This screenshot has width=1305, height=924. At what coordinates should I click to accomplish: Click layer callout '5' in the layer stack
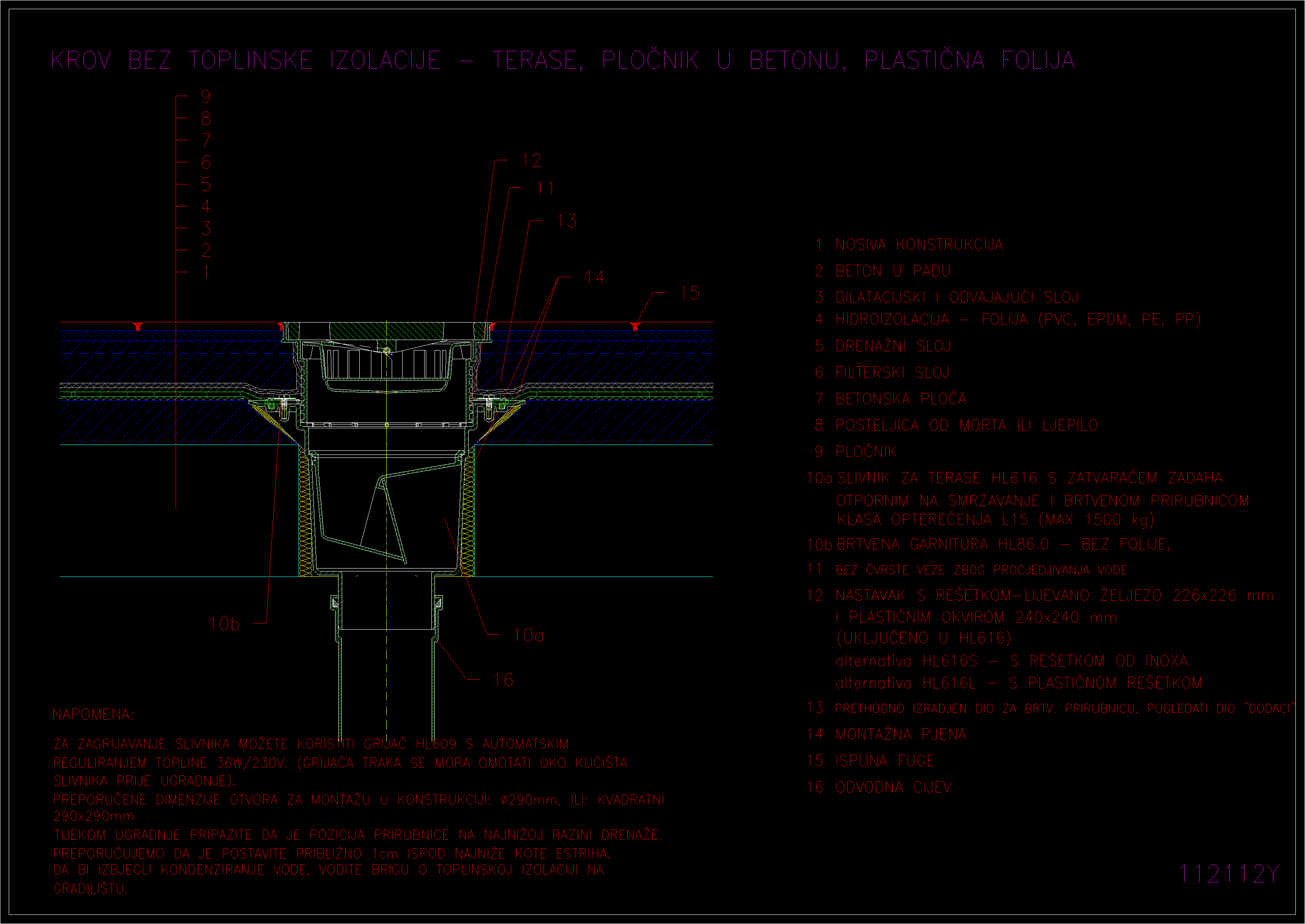(206, 184)
